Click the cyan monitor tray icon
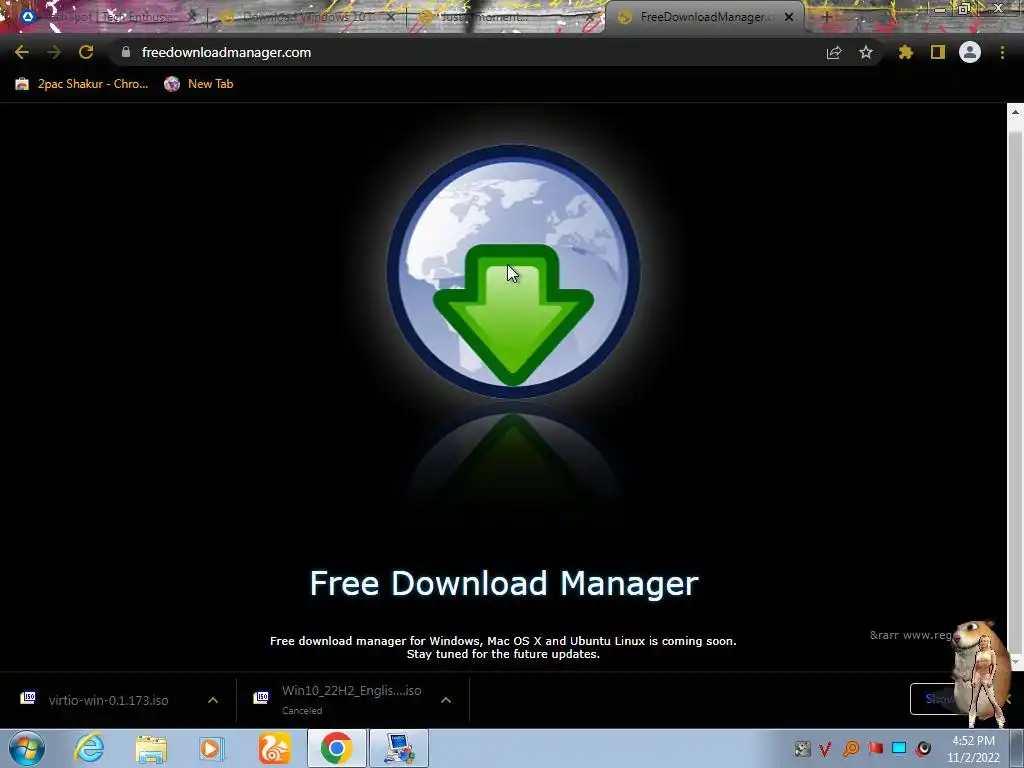 [899, 748]
